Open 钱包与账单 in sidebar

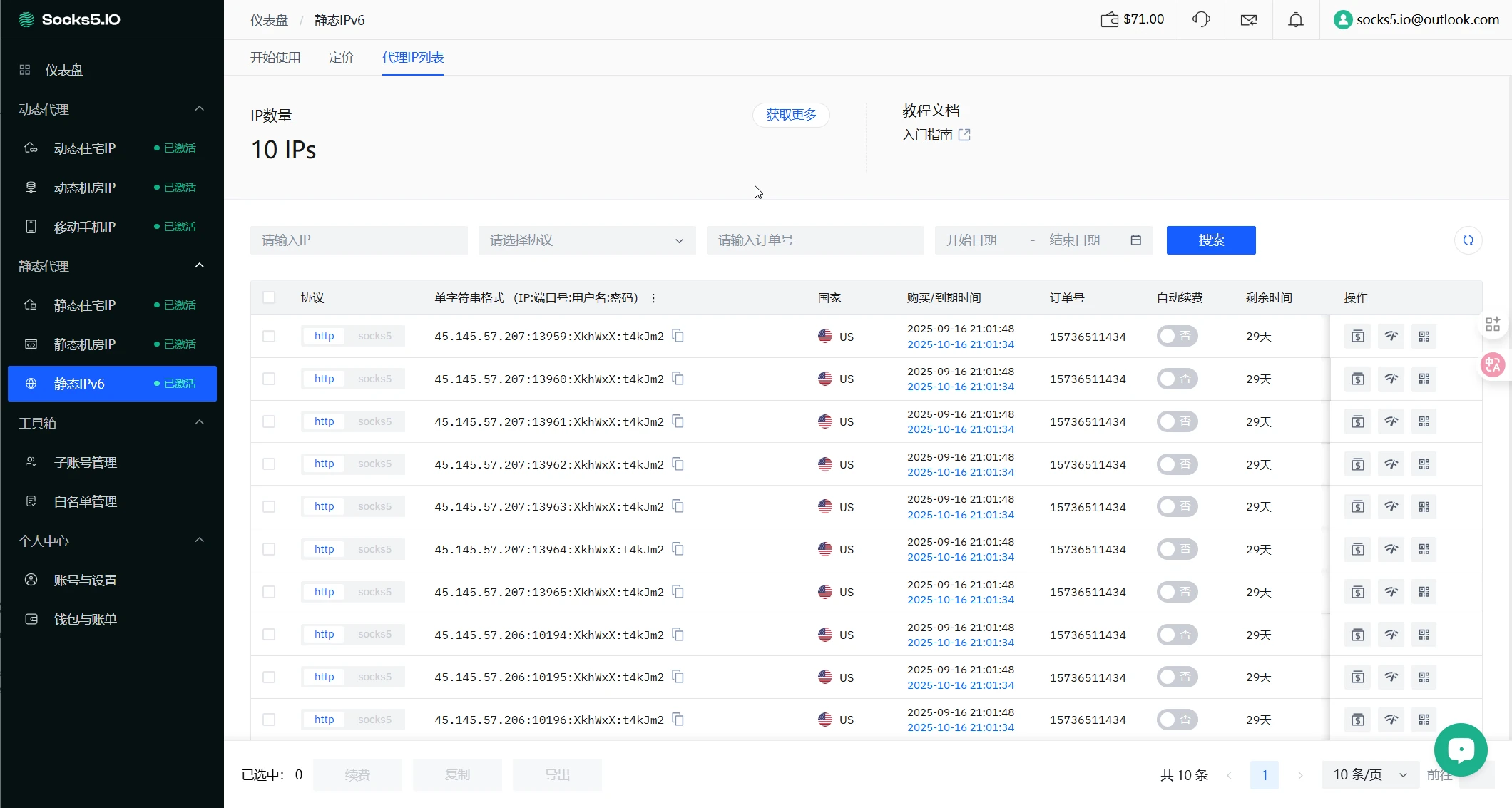112,619
